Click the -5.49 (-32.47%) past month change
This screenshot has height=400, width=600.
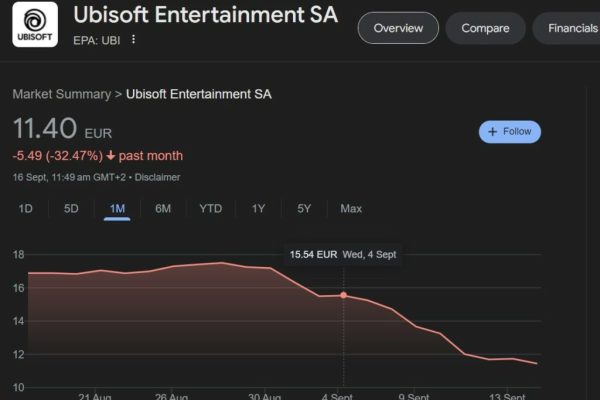tap(98, 156)
